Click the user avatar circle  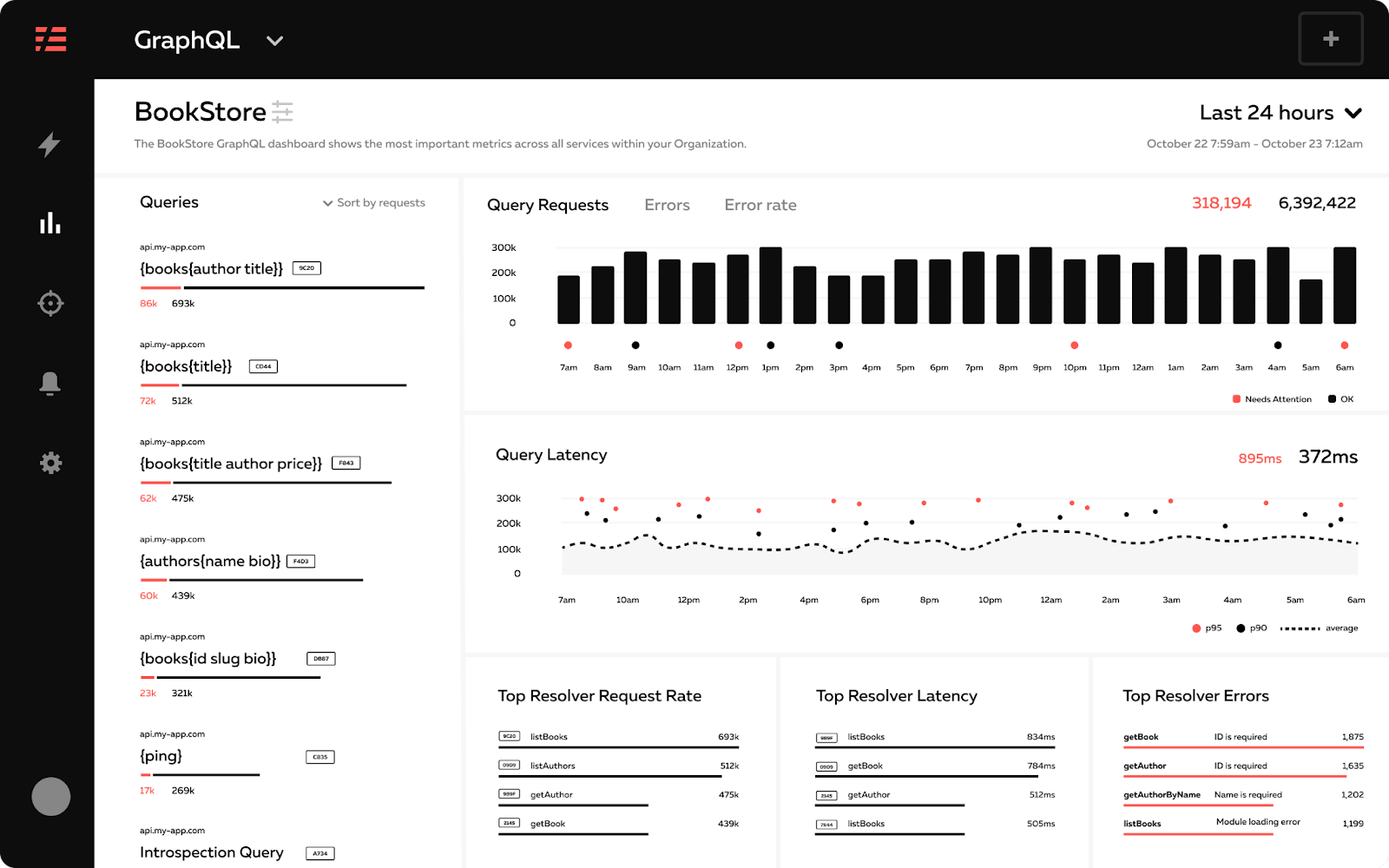pyautogui.click(x=50, y=796)
